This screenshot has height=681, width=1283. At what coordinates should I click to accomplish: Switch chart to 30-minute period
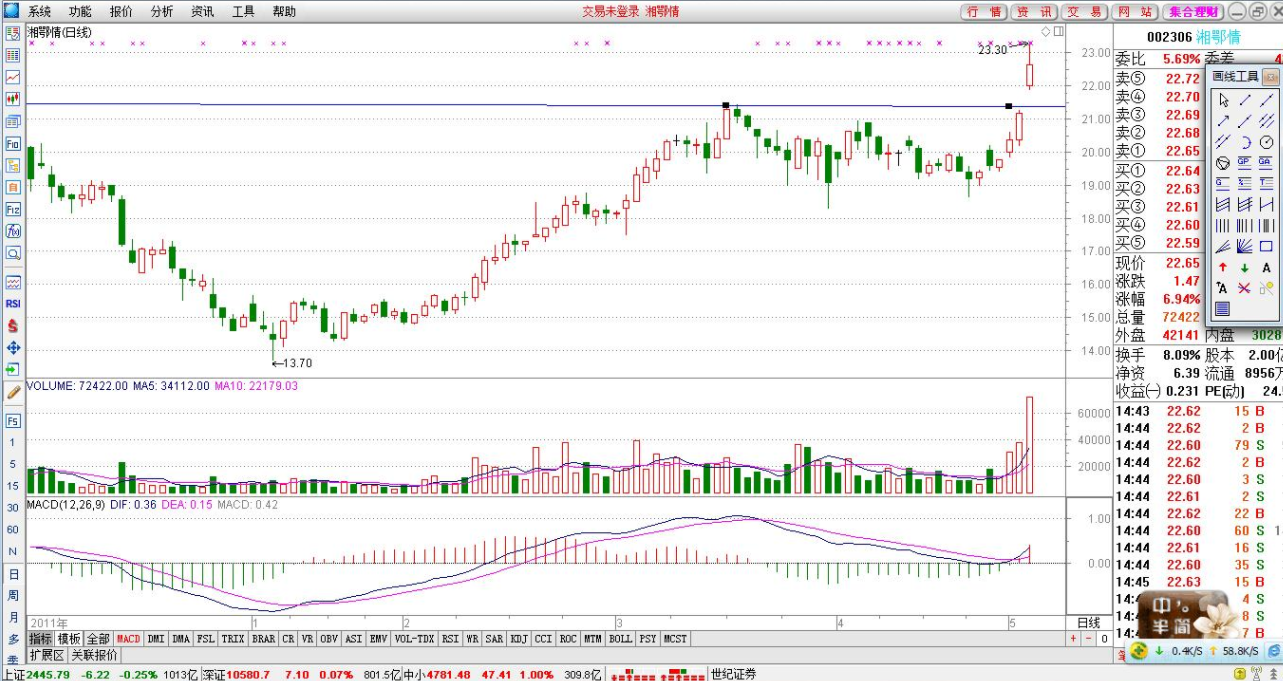13,508
